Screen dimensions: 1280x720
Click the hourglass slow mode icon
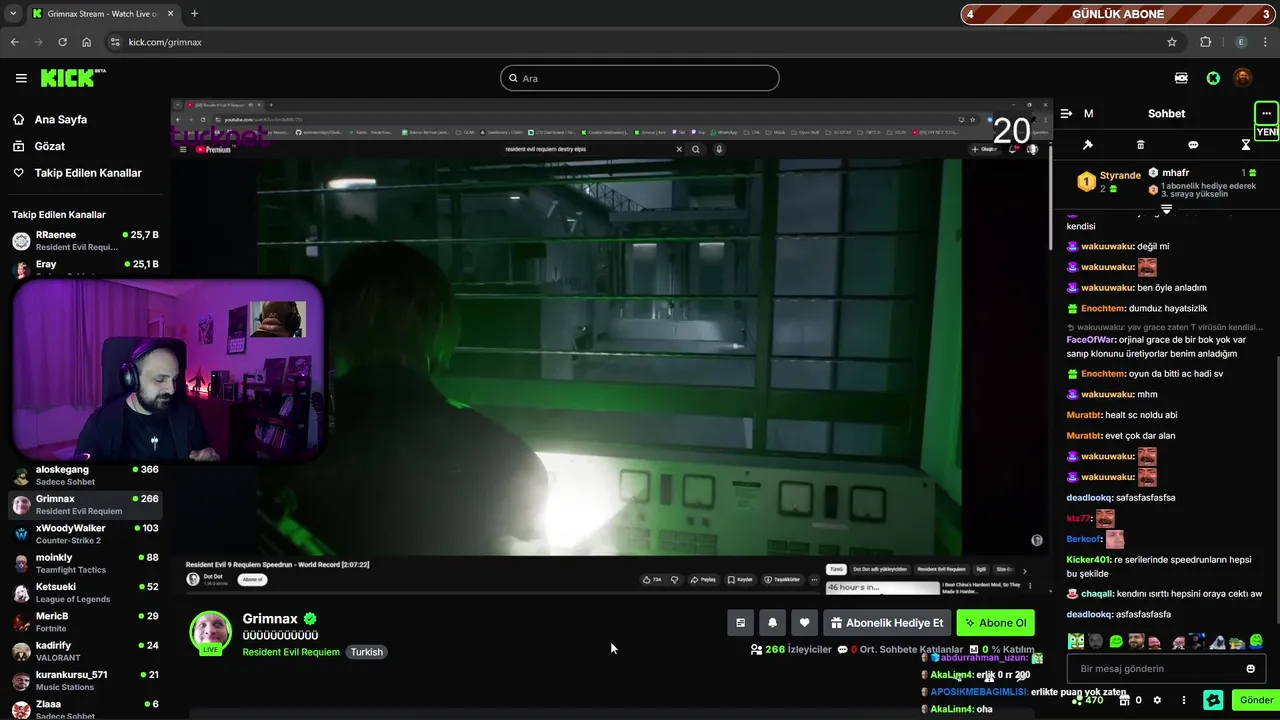tap(1246, 145)
